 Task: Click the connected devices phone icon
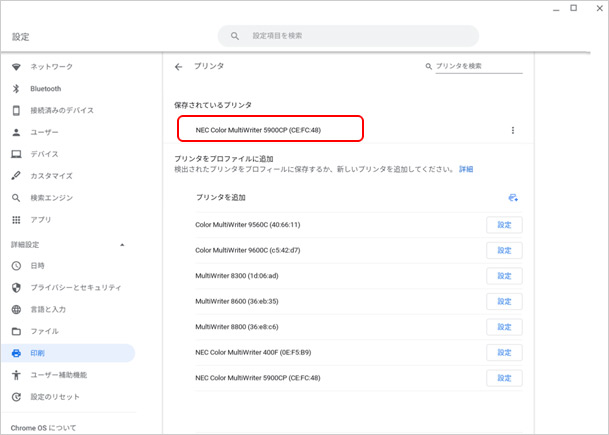click(x=16, y=110)
